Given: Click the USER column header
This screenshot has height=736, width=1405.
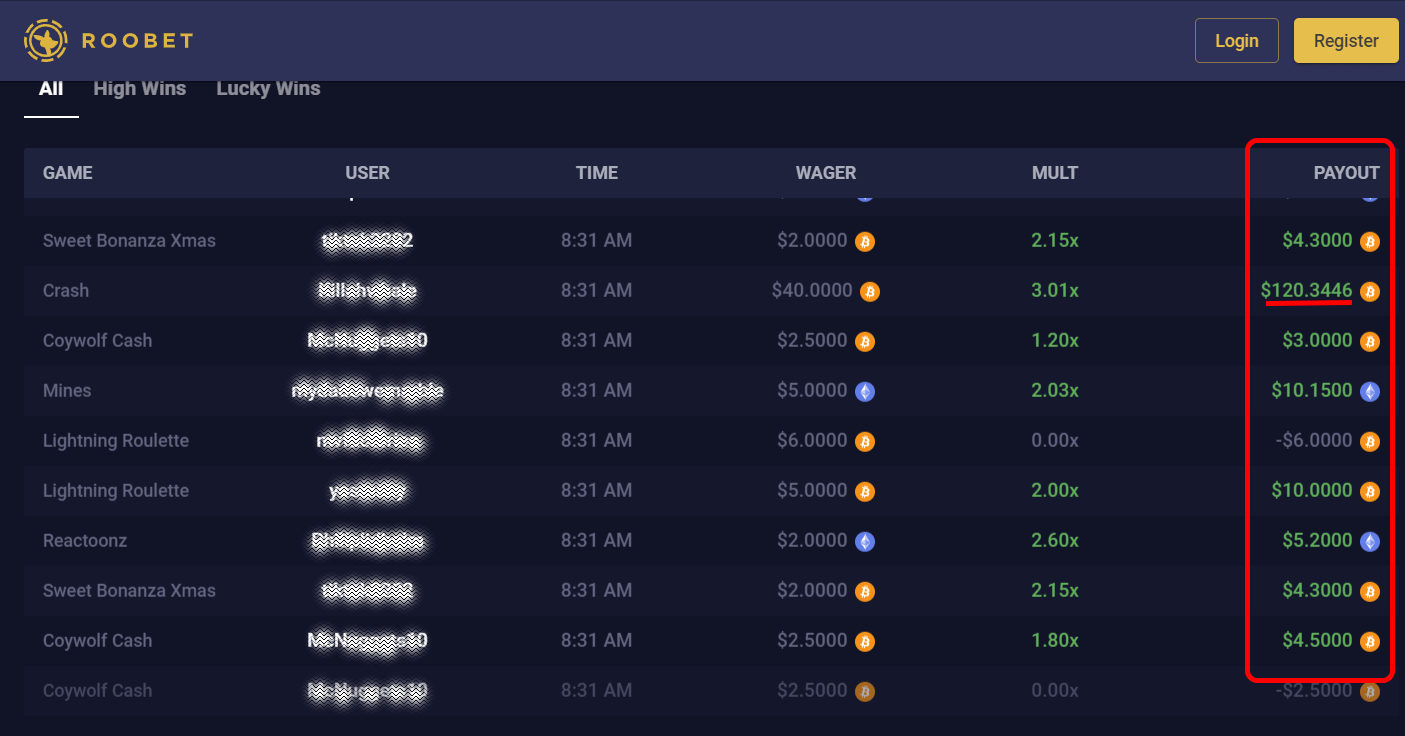Looking at the screenshot, I should click(368, 173).
